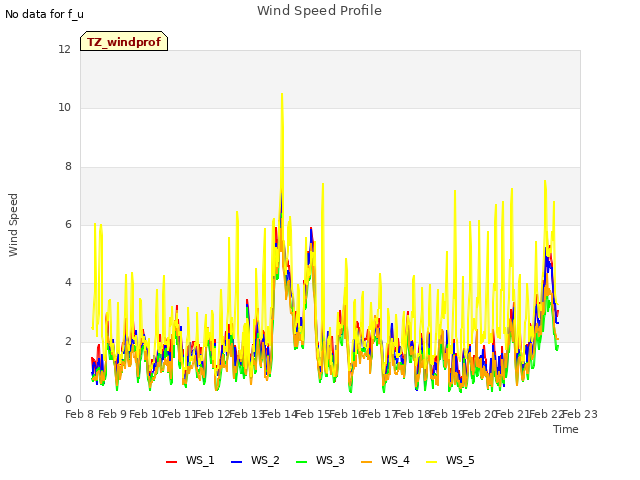Image resolution: width=640 pixels, height=480 pixels.
Task: Toggle the WS_1 legend entry
Action: coord(190,460)
